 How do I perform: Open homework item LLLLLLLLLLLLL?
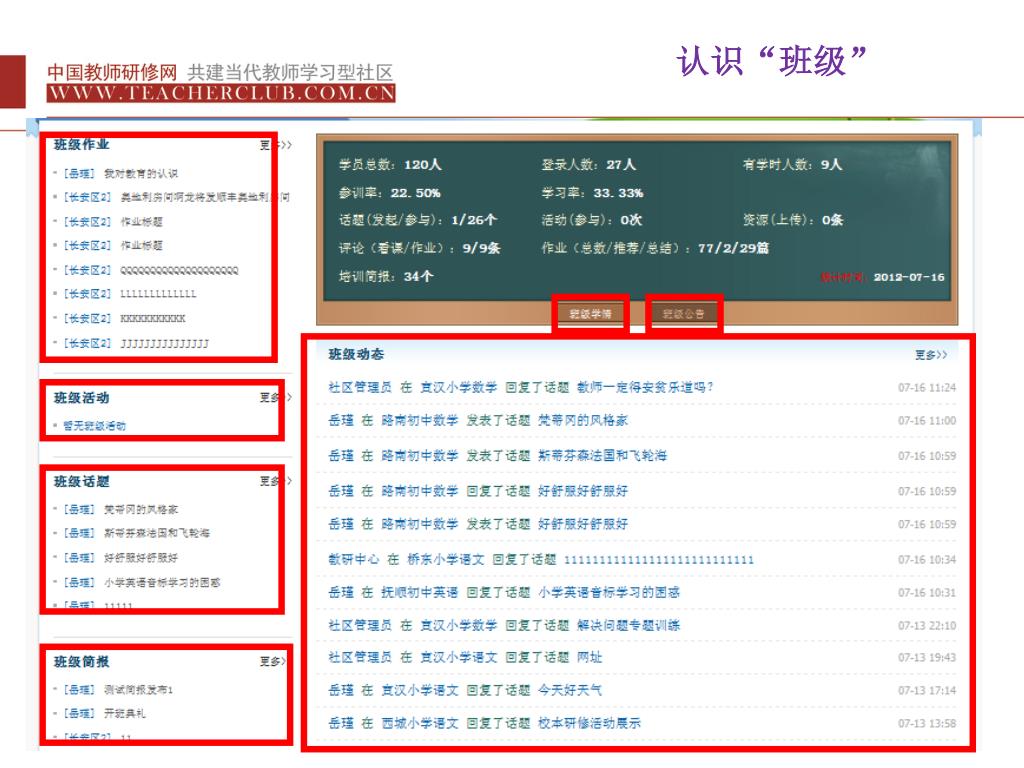coord(158,294)
